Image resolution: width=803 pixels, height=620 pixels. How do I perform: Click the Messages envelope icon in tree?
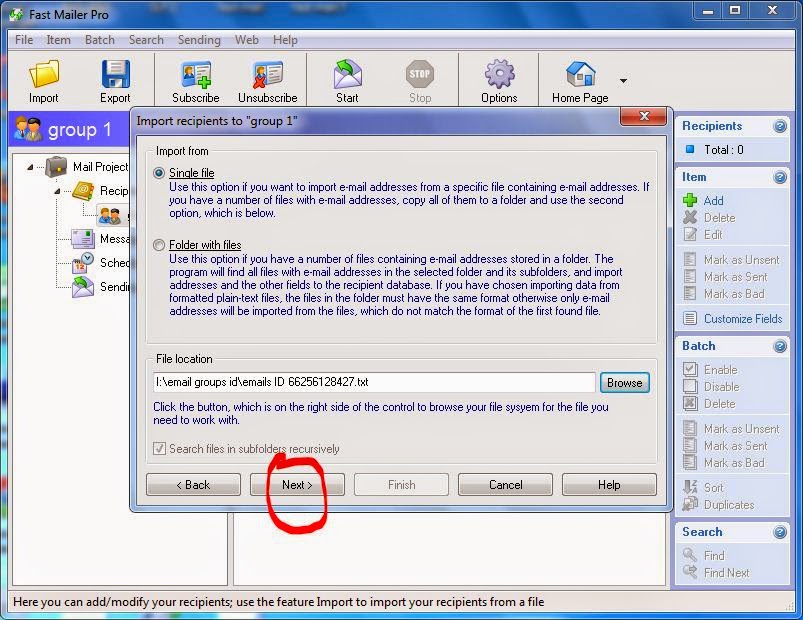pos(83,239)
